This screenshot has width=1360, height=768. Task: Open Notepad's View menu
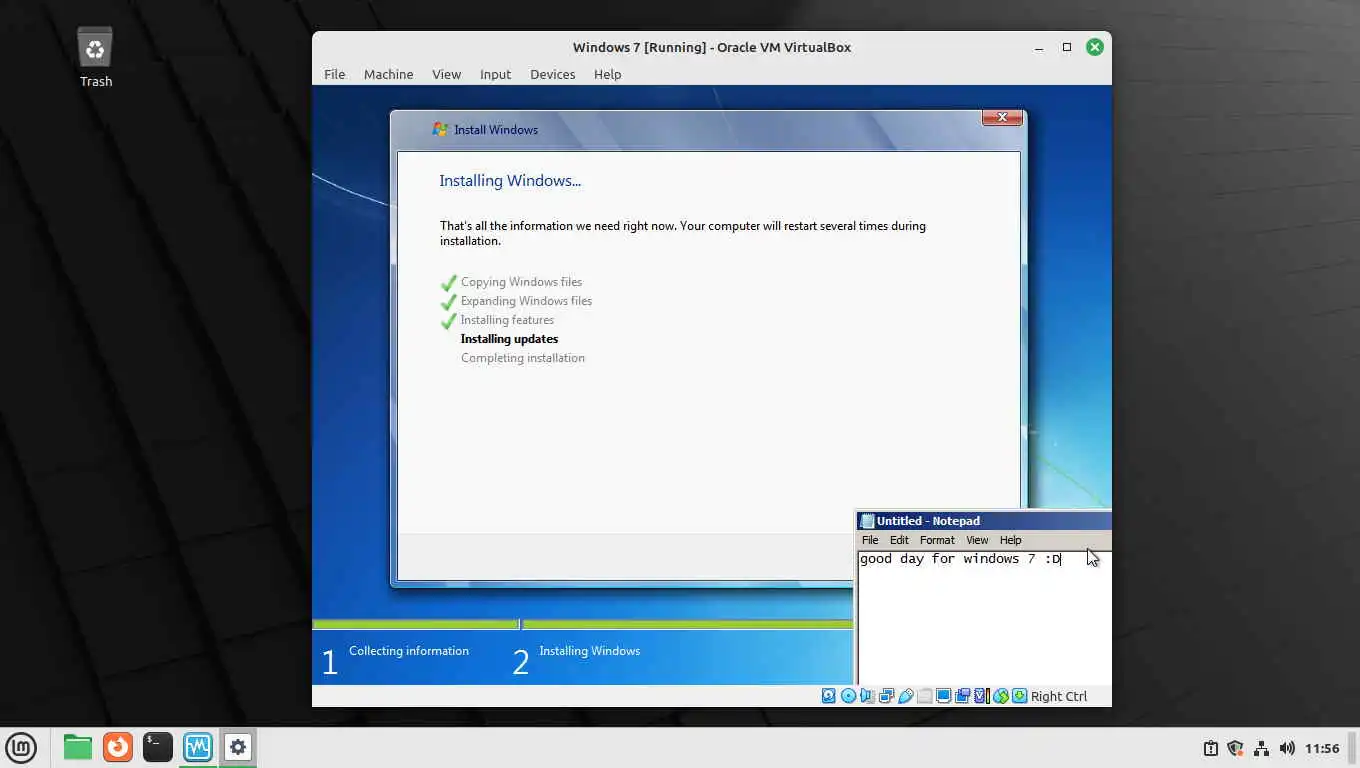coord(977,540)
